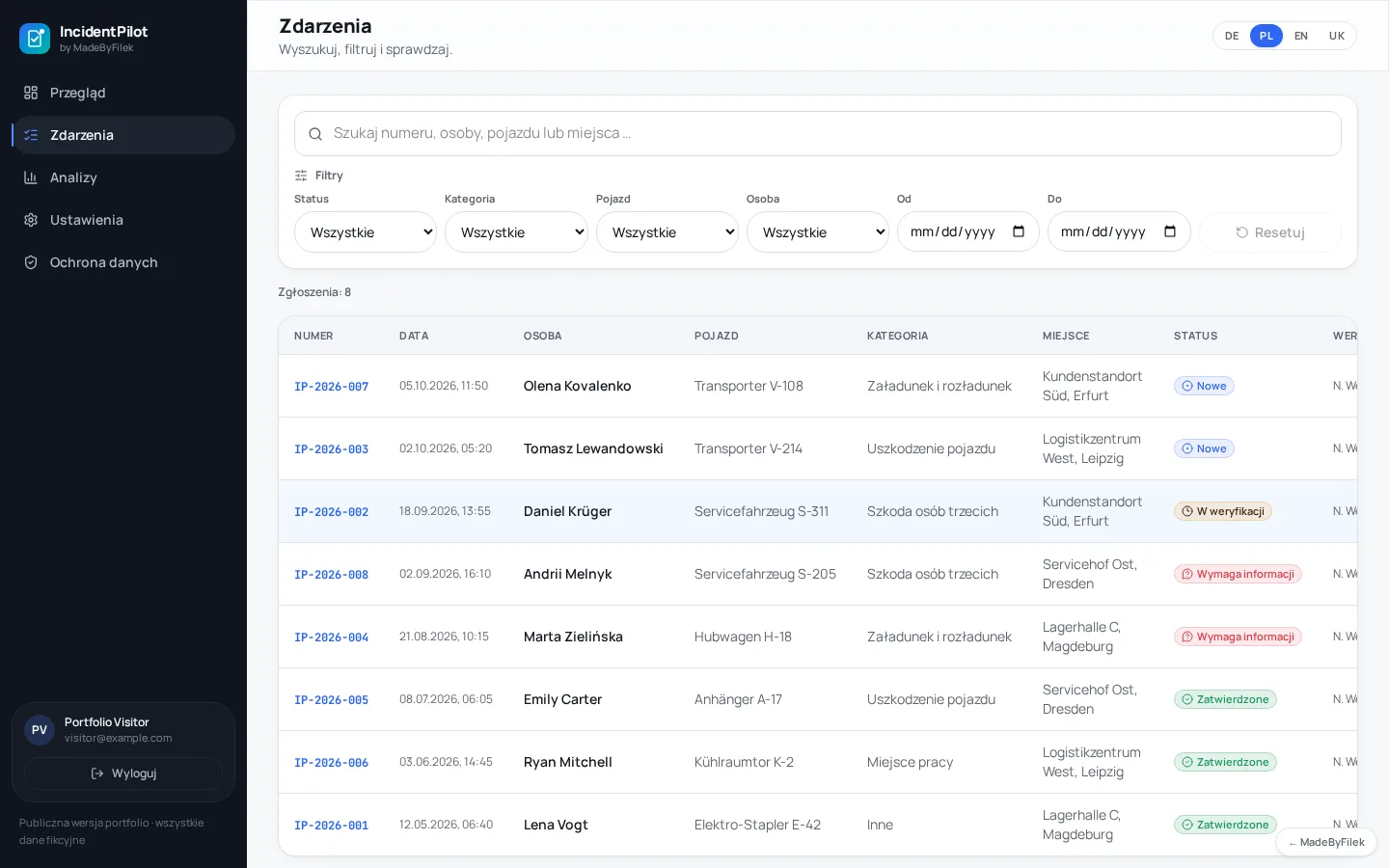1389x868 pixels.
Task: Click the Do date input field
Action: coord(1119,232)
